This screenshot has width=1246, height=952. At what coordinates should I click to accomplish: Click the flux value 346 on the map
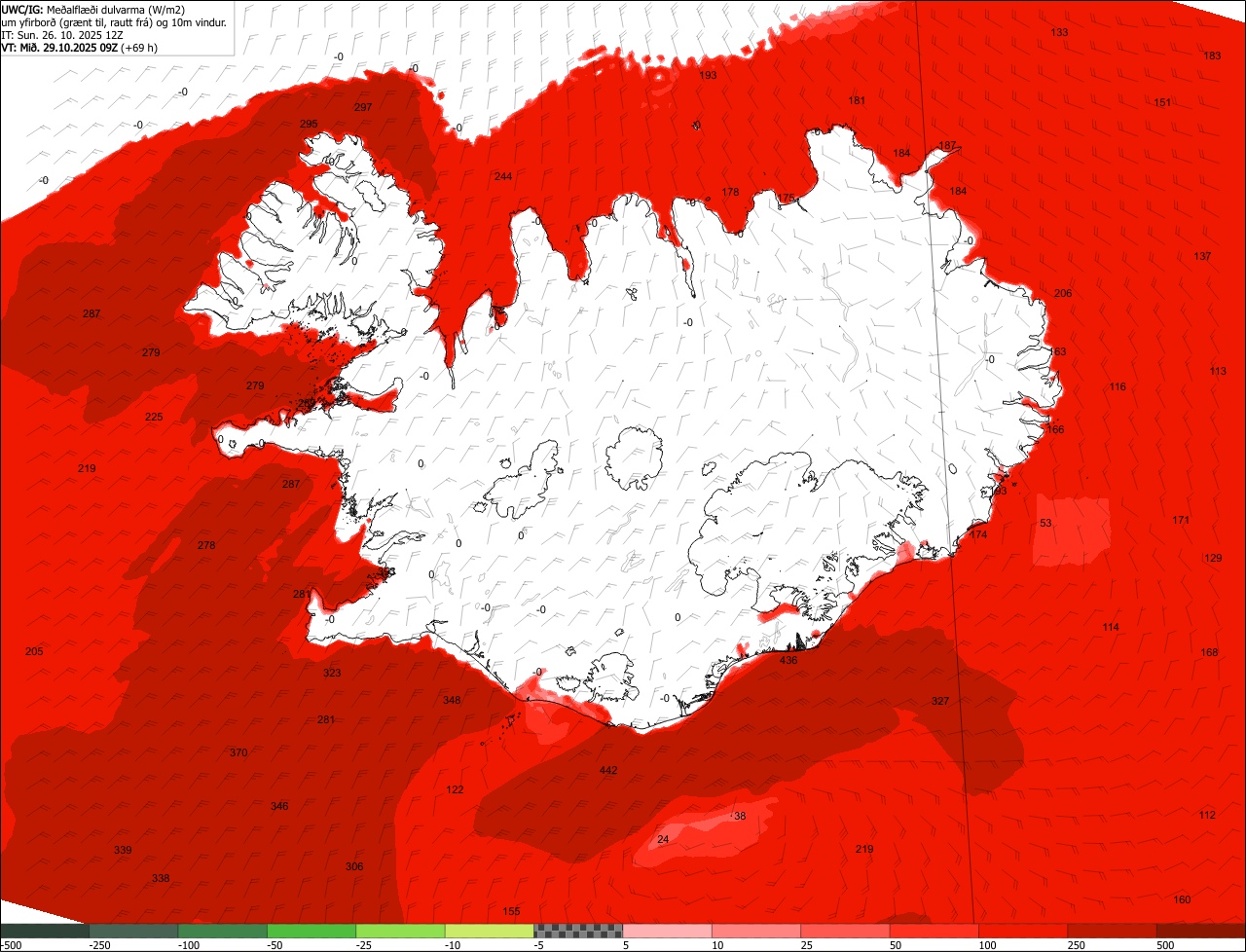pyautogui.click(x=279, y=807)
